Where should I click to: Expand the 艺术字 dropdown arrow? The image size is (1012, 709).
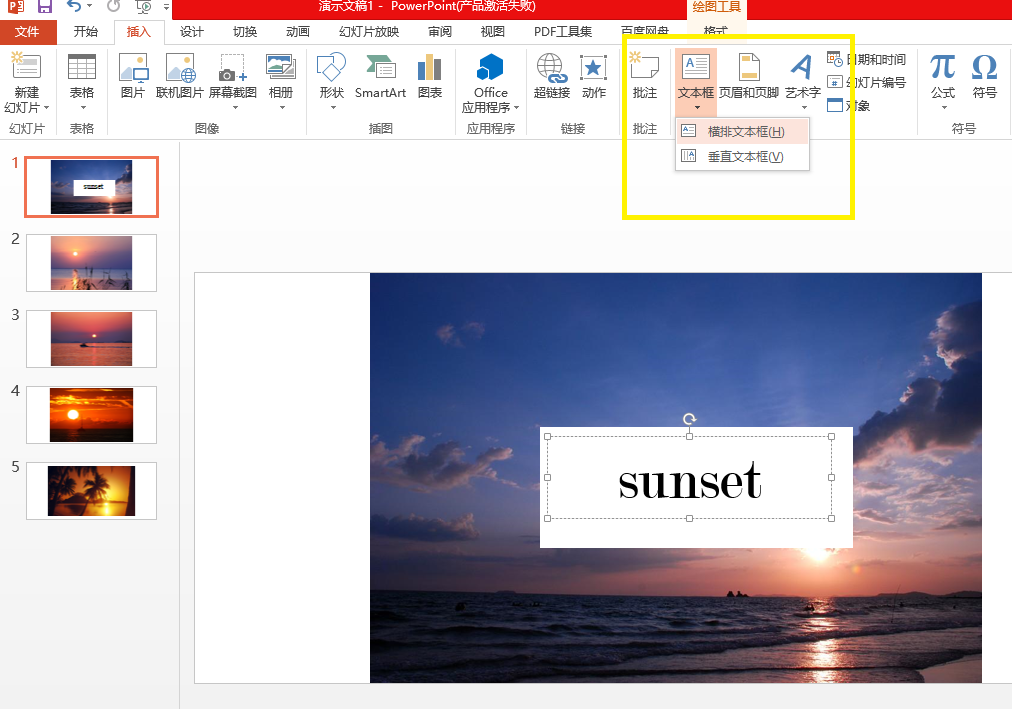click(x=804, y=108)
